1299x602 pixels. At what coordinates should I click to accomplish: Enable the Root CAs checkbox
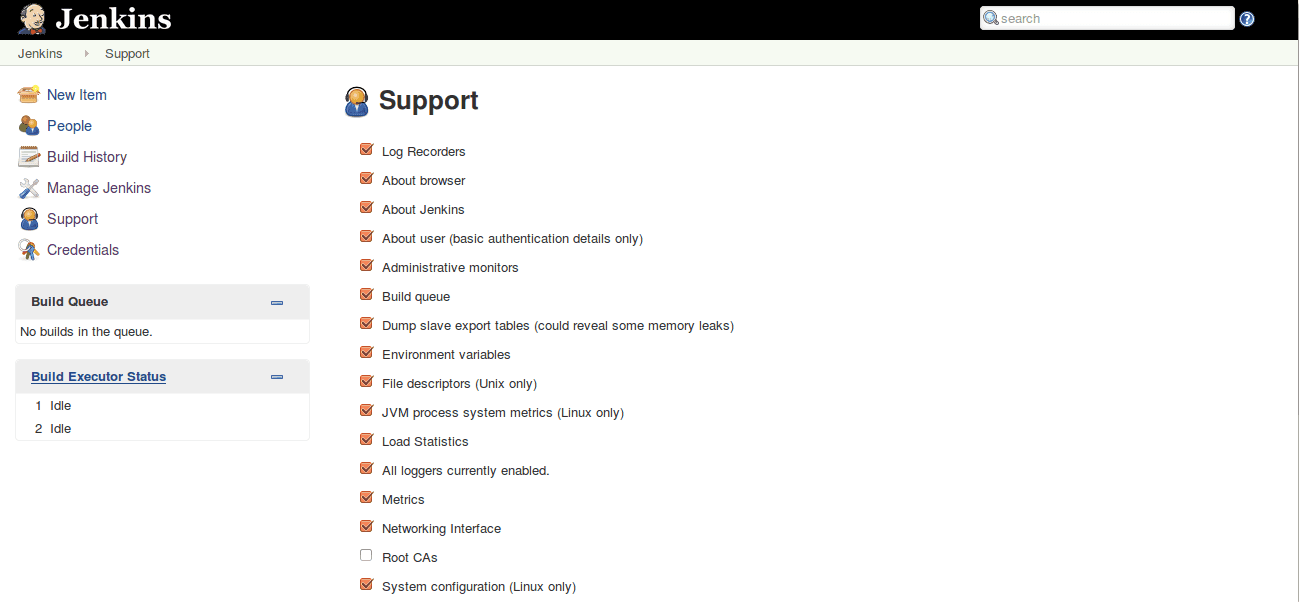click(366, 556)
